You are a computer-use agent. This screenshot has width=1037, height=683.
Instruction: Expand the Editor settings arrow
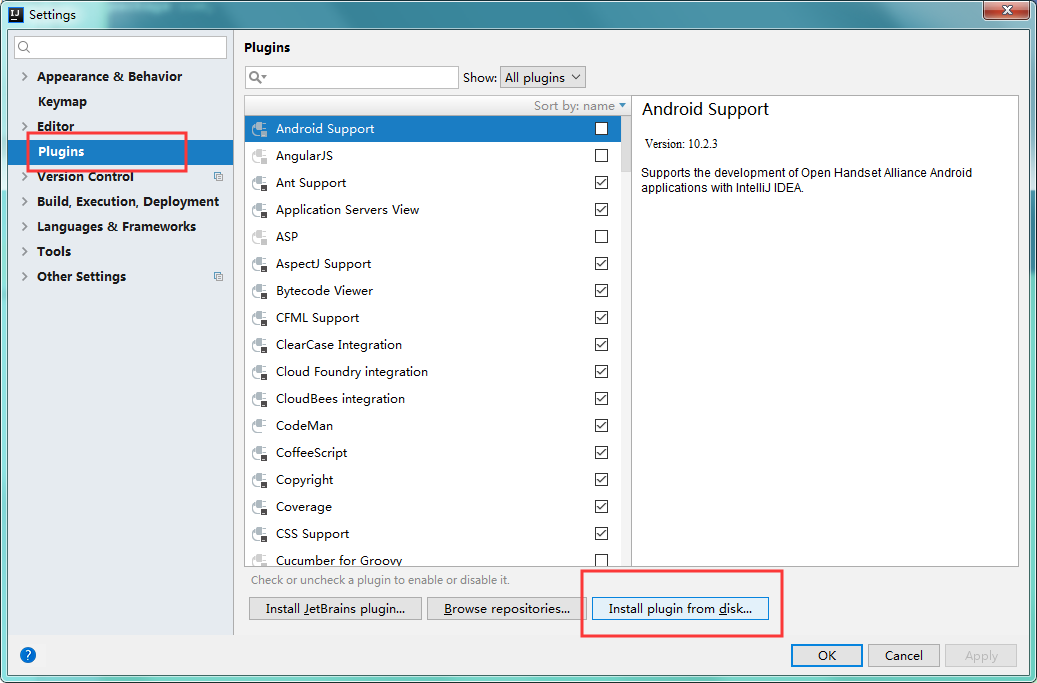click(24, 126)
